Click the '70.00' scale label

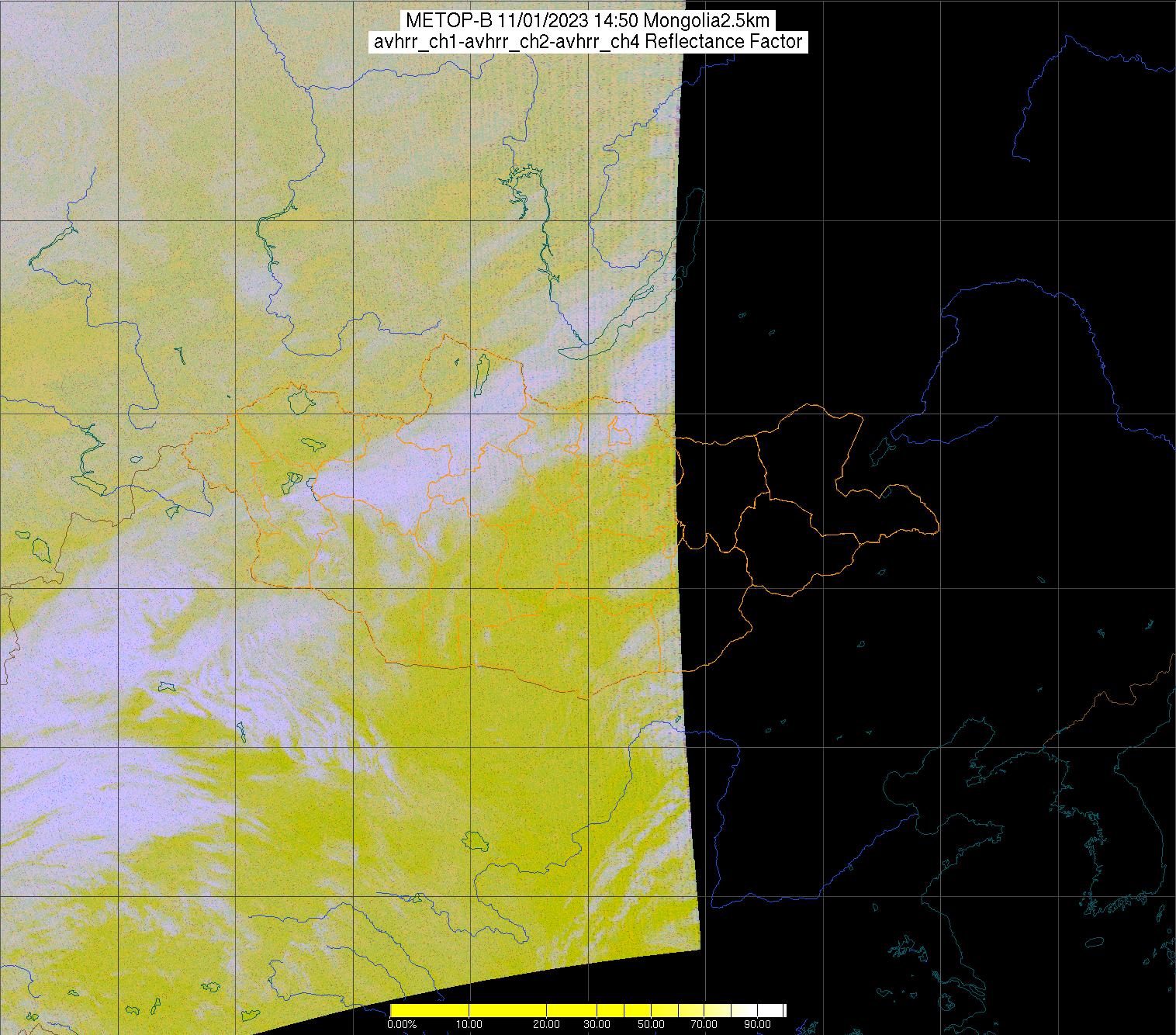click(704, 1026)
